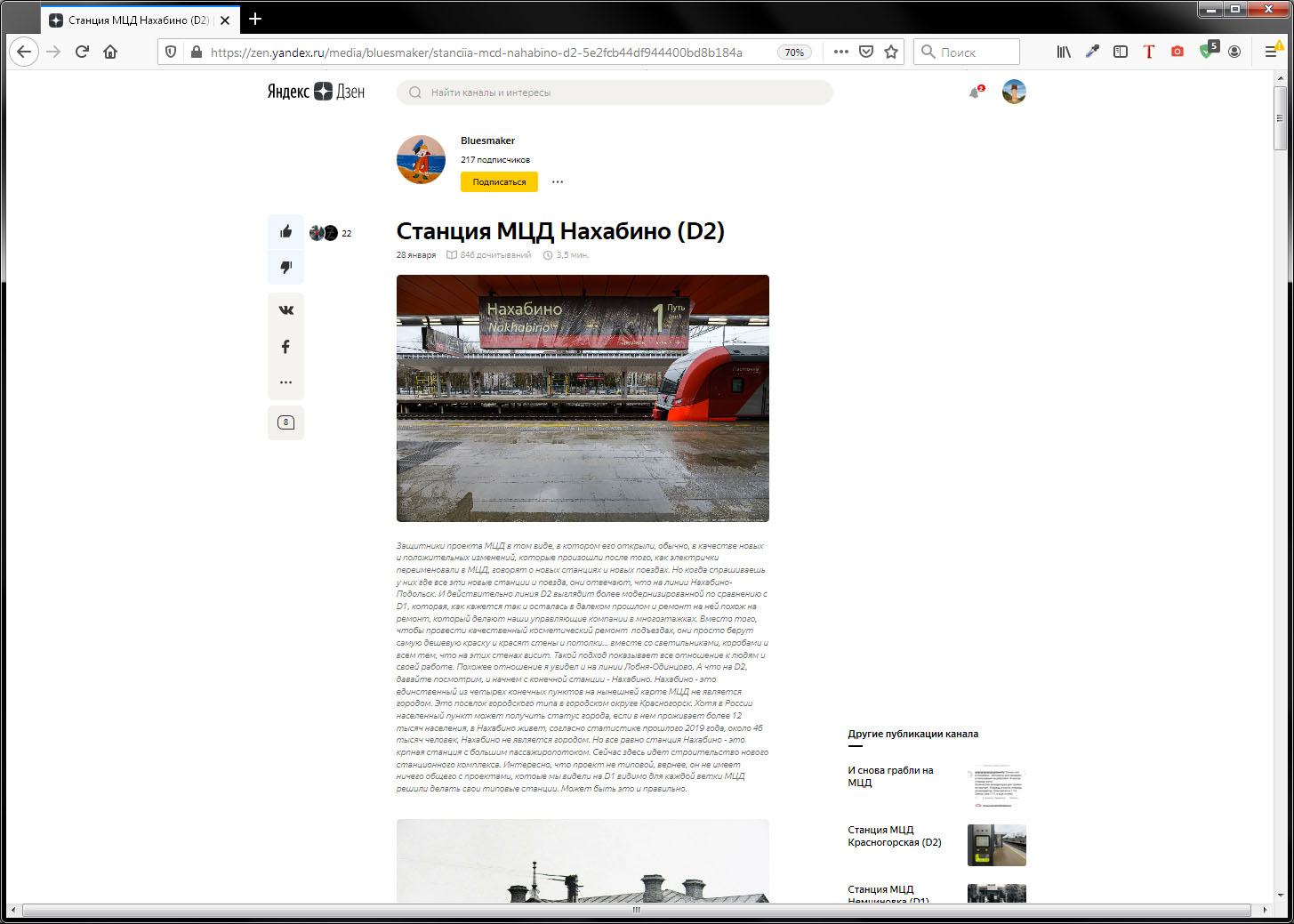This screenshot has width=1294, height=924.
Task: Open a new browser tab
Action: click(x=255, y=19)
